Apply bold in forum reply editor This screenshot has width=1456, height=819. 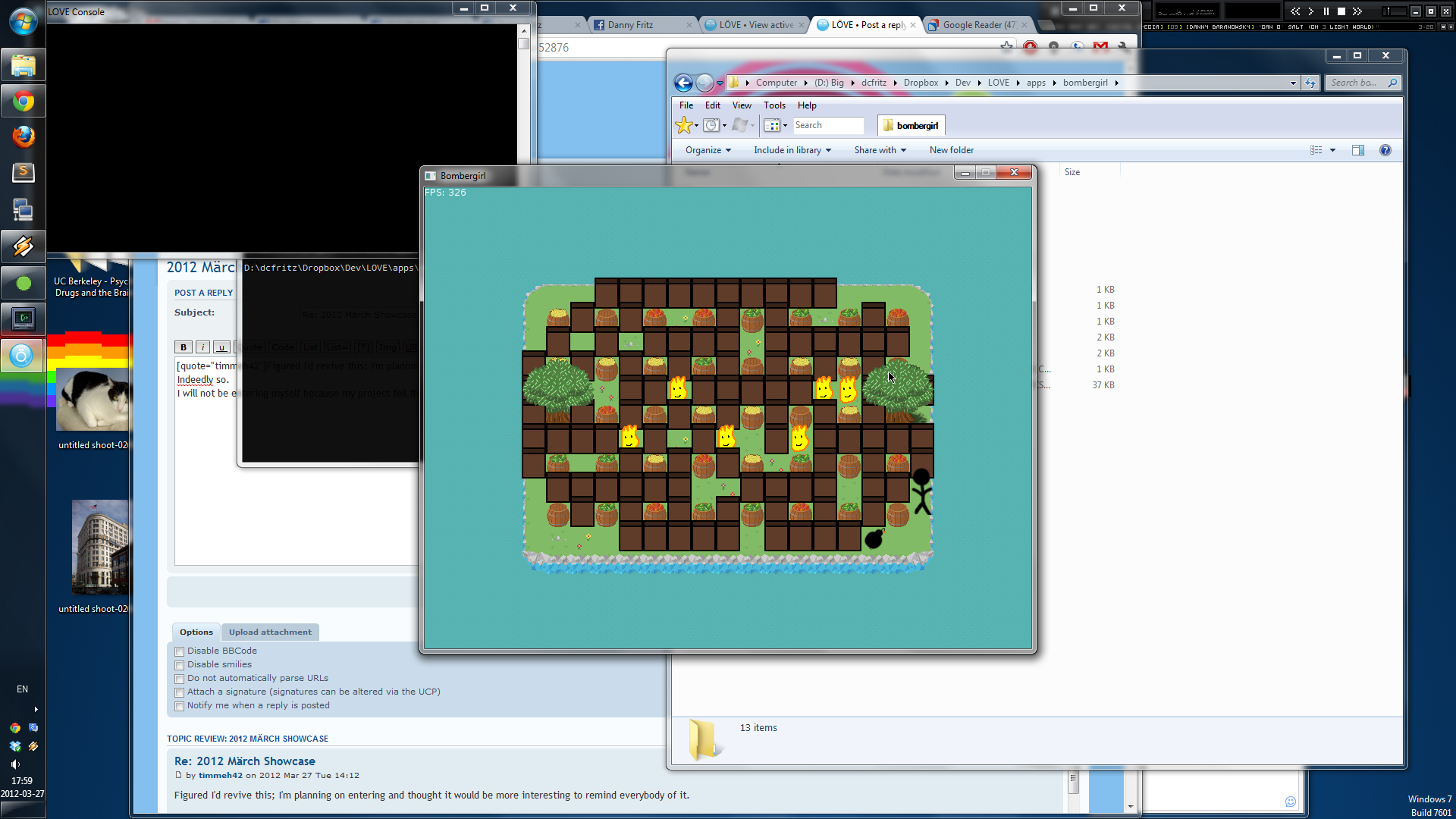pos(184,347)
